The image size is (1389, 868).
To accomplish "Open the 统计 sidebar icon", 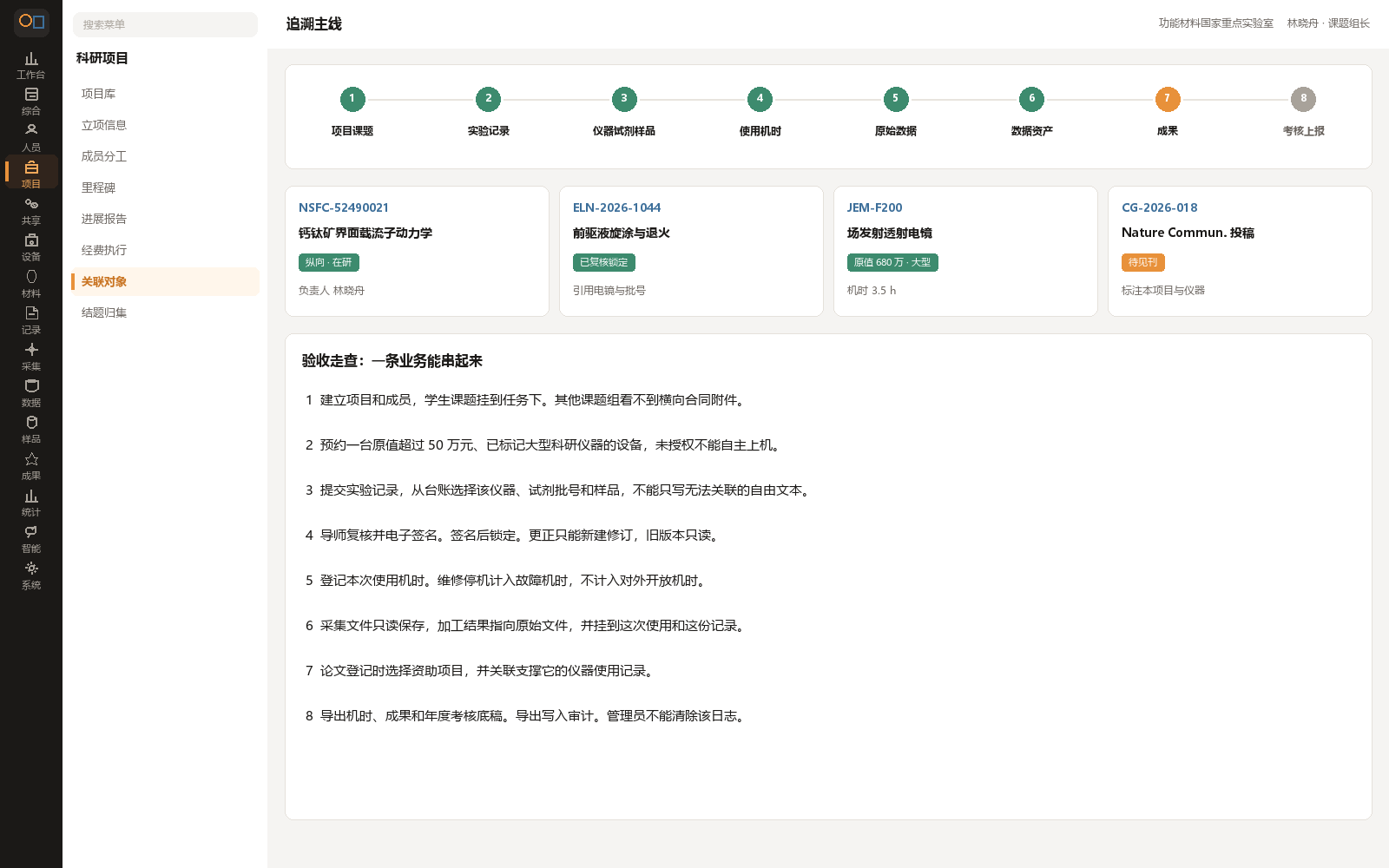I will pos(31,503).
